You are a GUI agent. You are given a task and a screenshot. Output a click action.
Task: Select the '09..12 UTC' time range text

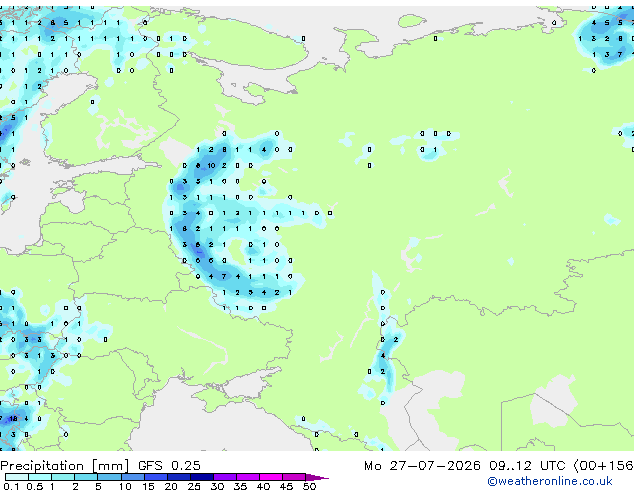click(x=527, y=466)
